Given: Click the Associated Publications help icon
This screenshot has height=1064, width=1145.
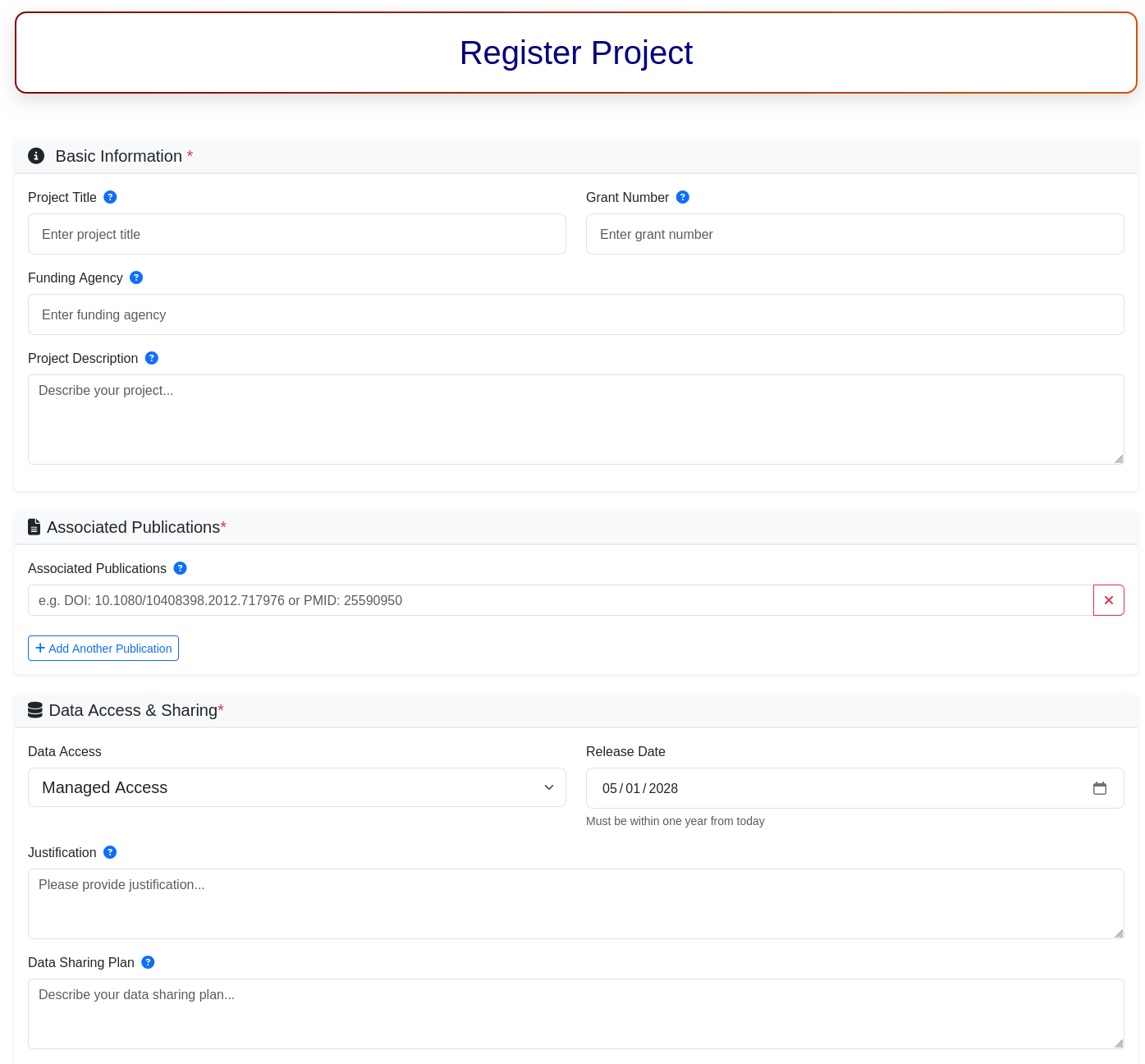Looking at the screenshot, I should coord(180,568).
